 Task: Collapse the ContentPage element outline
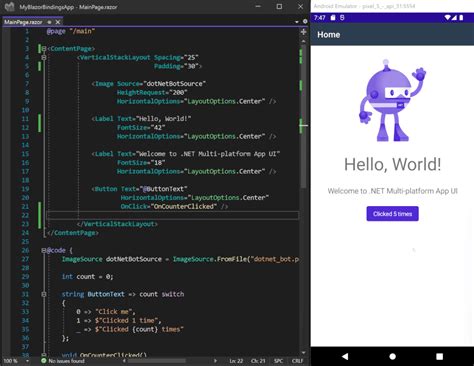(44, 49)
